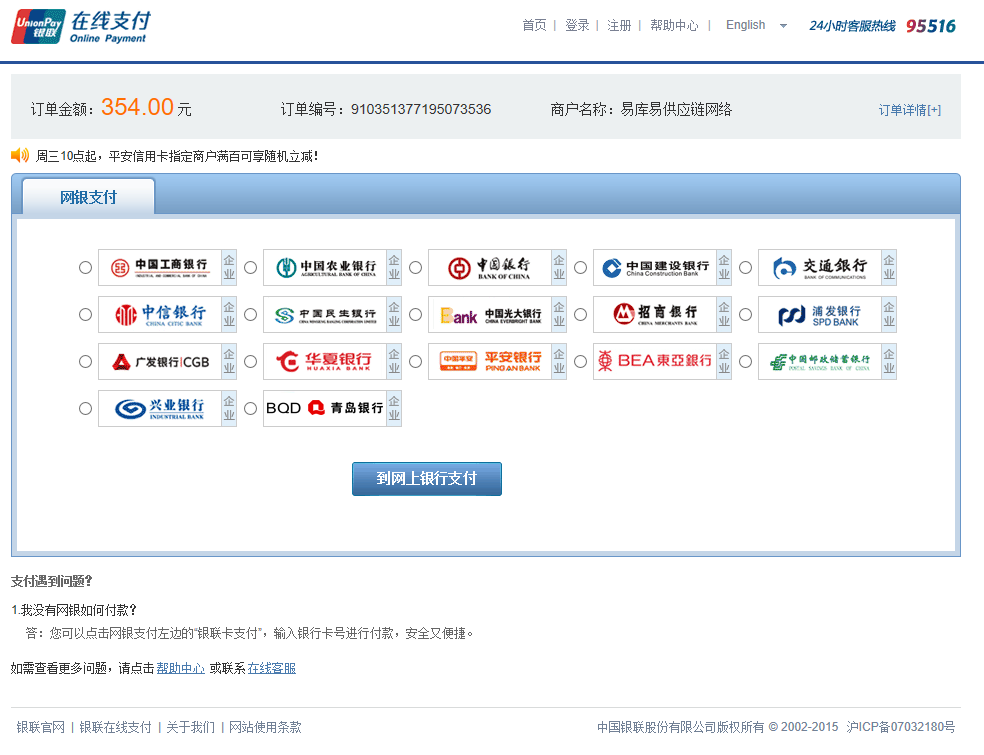This screenshot has height=755, width=984.
Task: Select the 交通银行 radio button
Action: point(746,267)
